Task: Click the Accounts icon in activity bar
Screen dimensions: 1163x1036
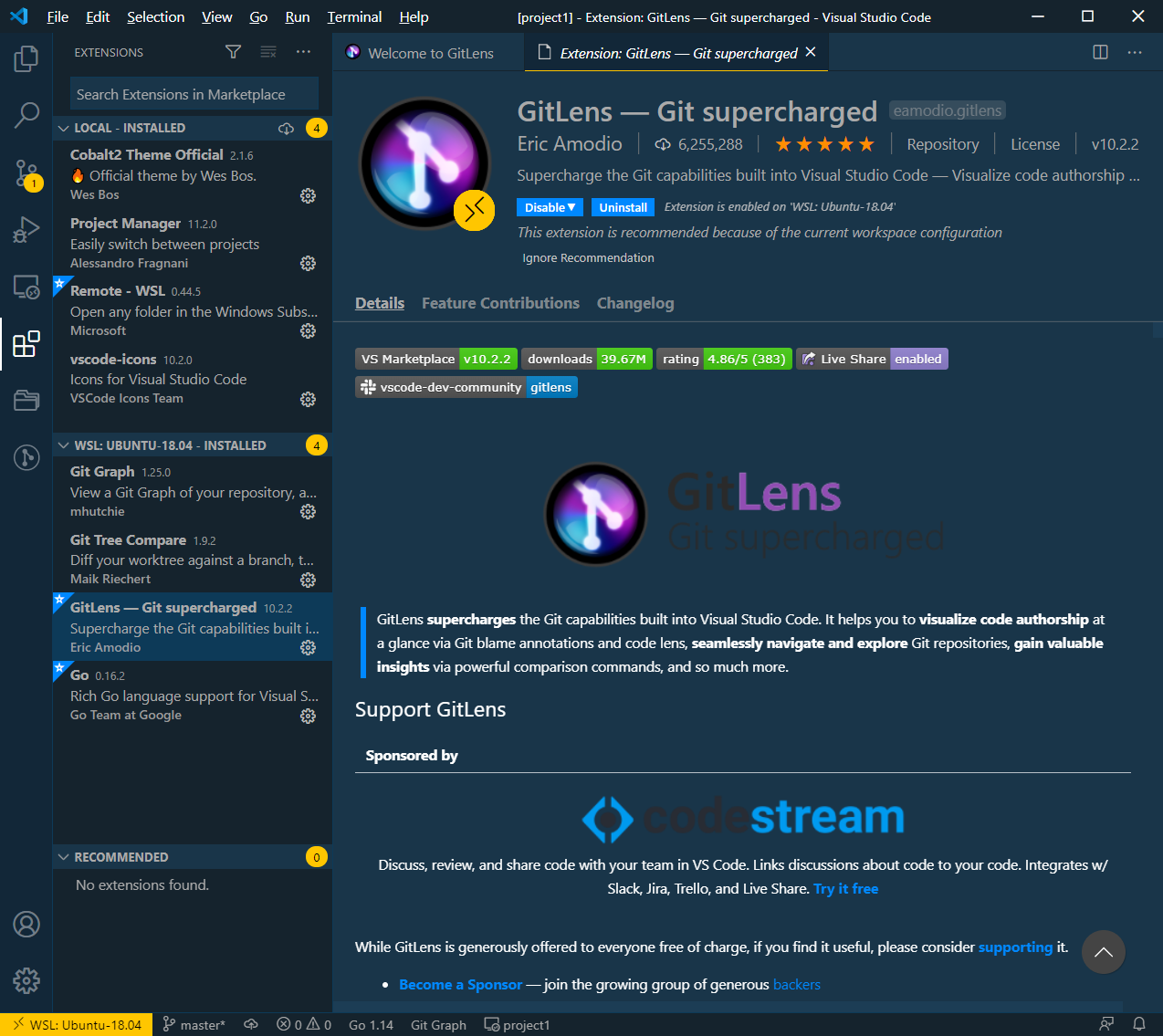Action: tap(26, 924)
